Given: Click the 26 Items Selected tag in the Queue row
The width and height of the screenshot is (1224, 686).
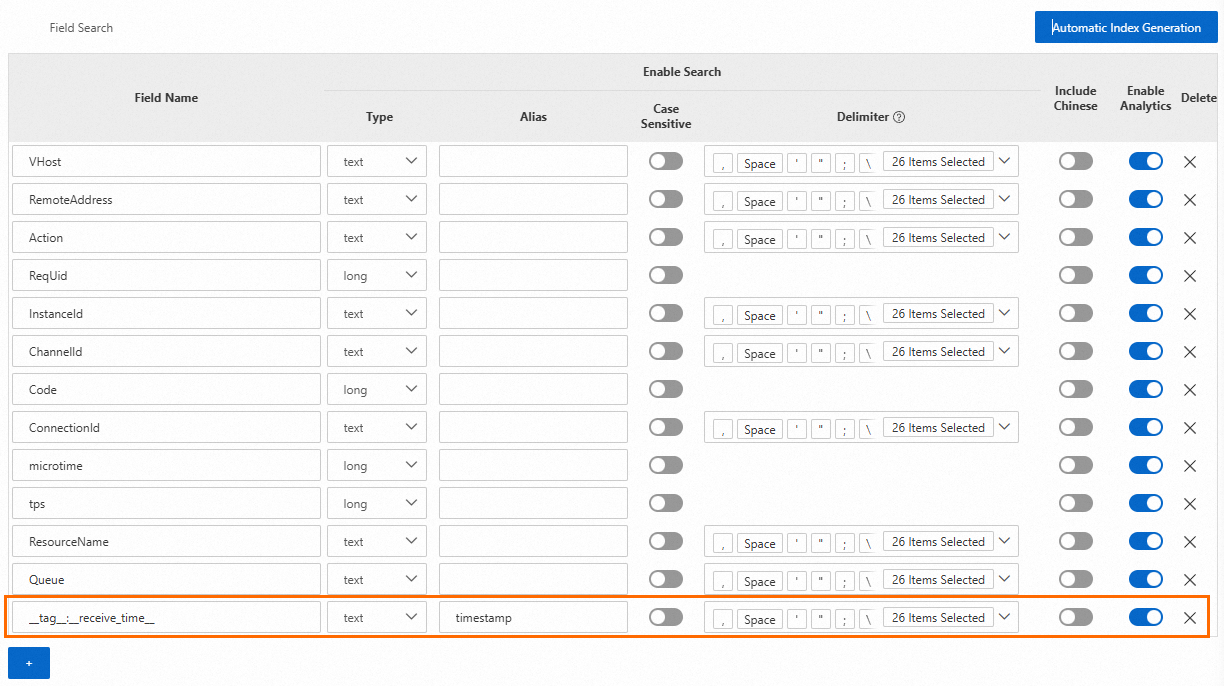Looking at the screenshot, I should tap(938, 580).
